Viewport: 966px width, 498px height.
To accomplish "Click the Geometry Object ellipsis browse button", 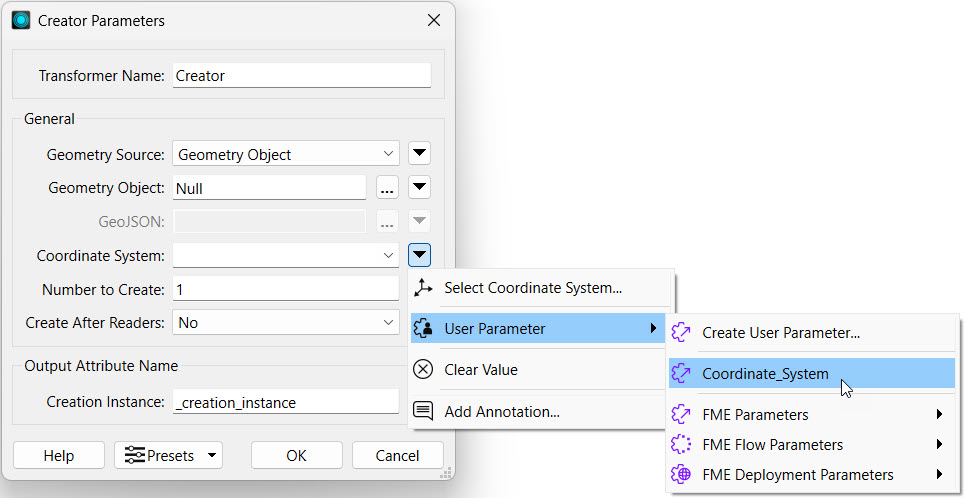I will (x=387, y=187).
